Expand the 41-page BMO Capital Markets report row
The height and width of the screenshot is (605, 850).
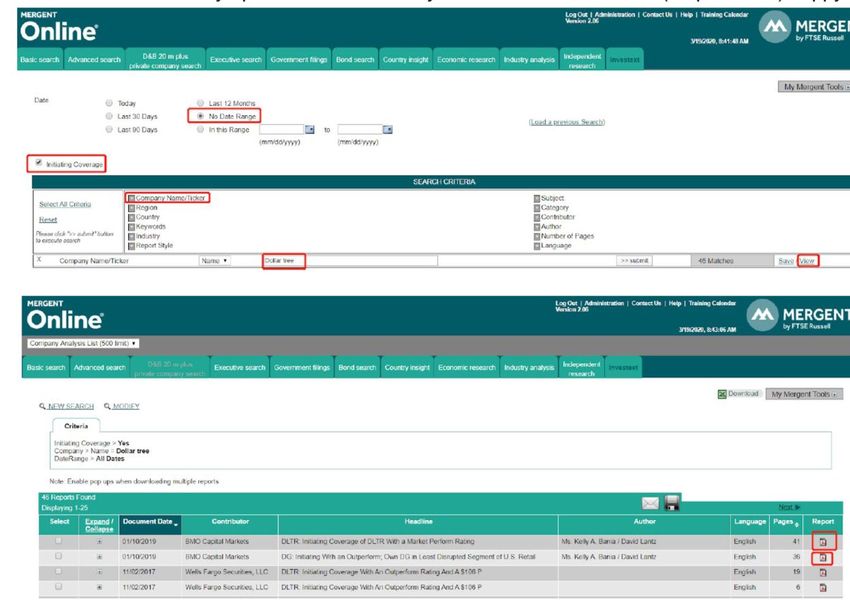click(99, 542)
